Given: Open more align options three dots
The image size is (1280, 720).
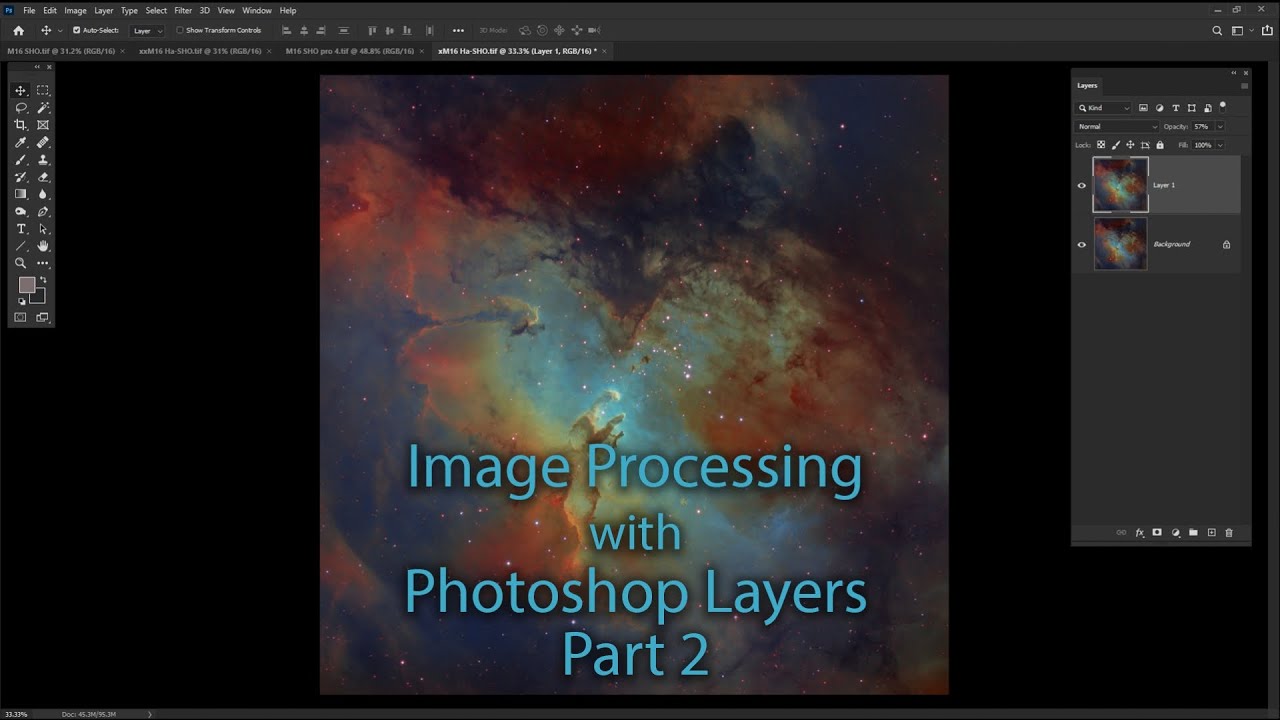Looking at the screenshot, I should [458, 31].
